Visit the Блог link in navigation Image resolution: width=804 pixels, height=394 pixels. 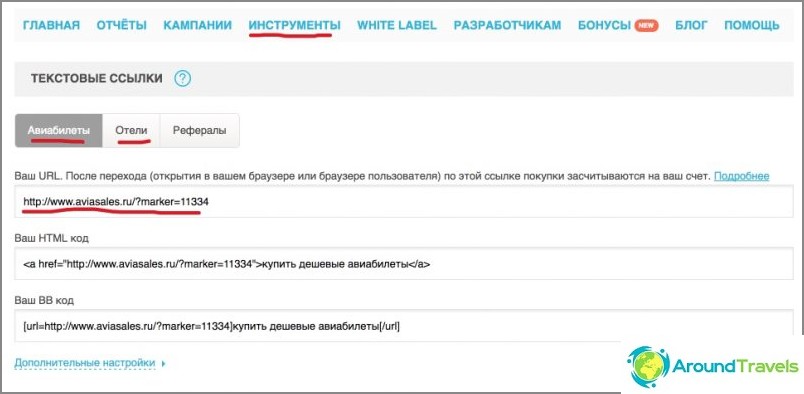pyautogui.click(x=691, y=25)
